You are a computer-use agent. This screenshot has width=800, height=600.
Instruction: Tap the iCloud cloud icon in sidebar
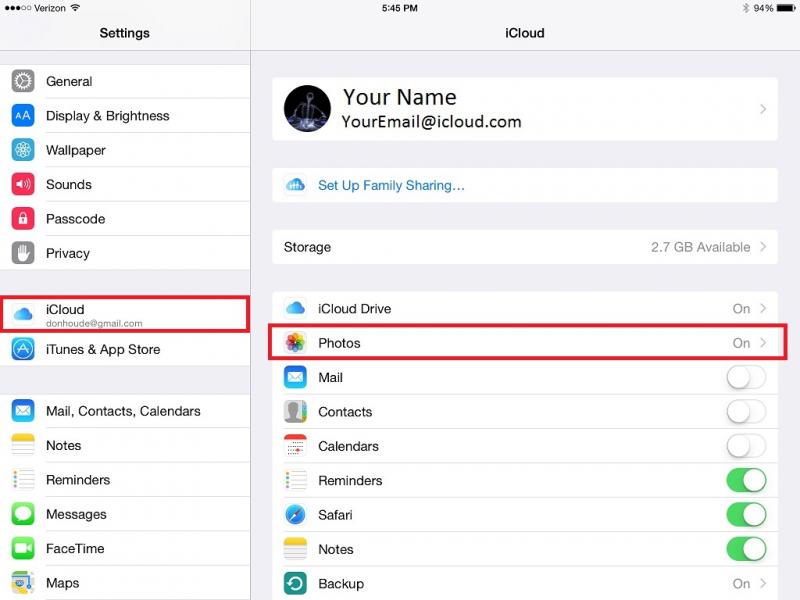tap(23, 314)
